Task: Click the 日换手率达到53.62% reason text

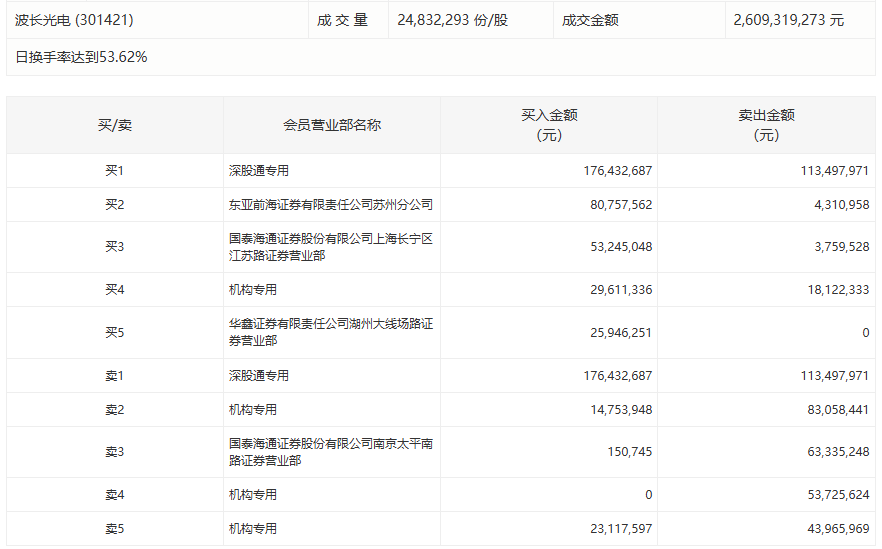Action: tap(82, 57)
